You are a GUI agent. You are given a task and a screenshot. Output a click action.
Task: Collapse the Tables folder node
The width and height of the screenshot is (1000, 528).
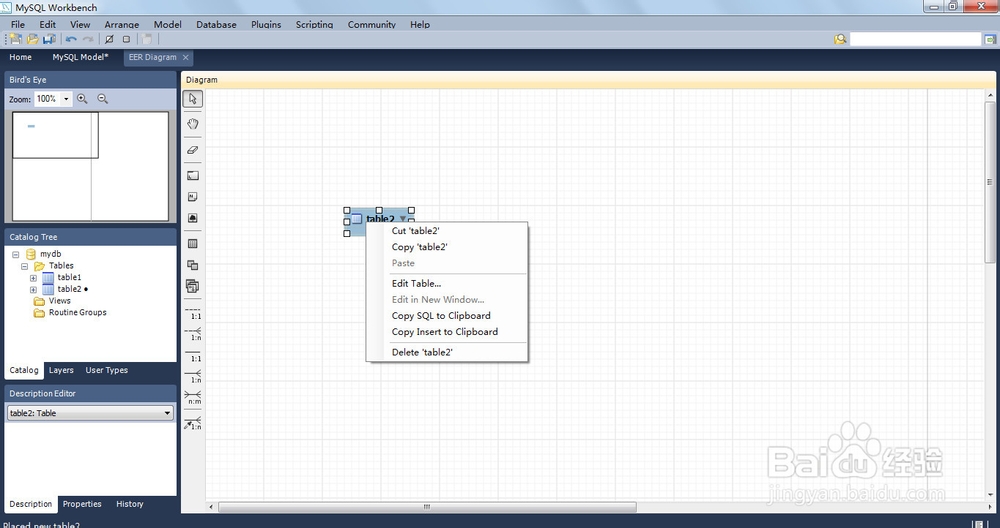(24, 266)
